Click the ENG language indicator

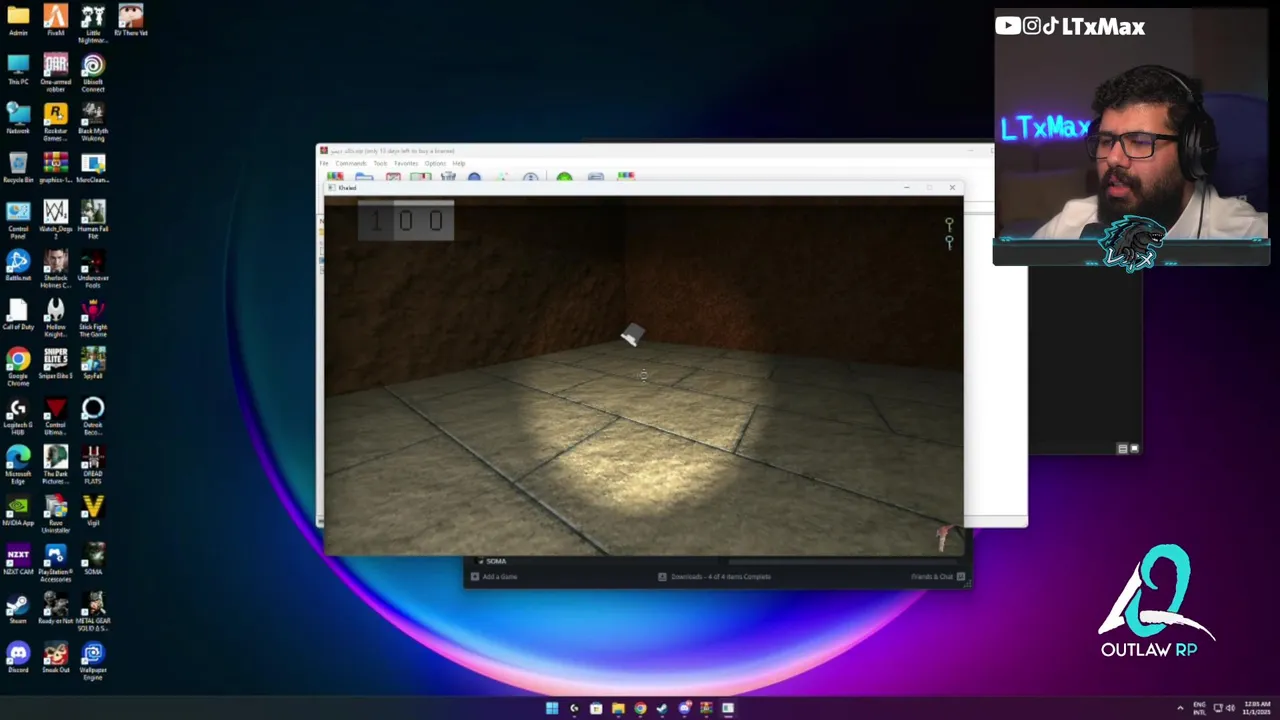[1201, 708]
